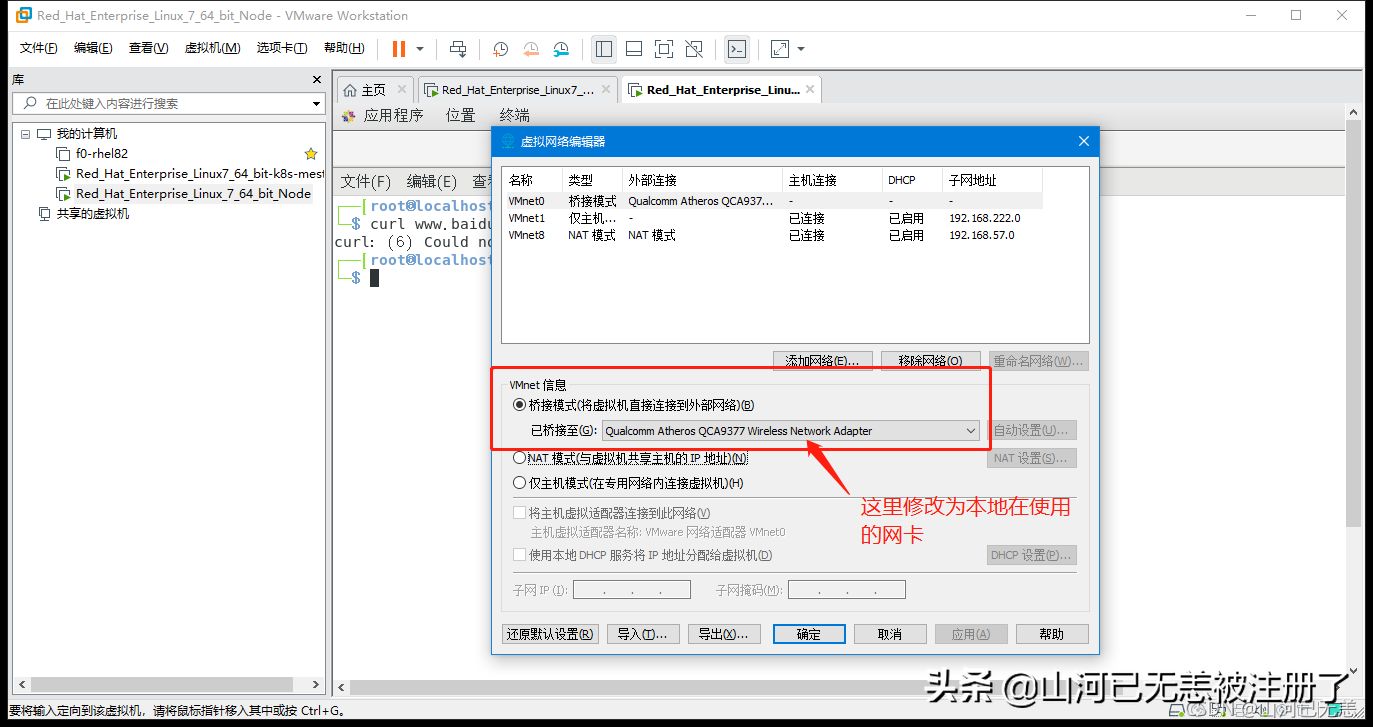Open the snapshot manager icon
1373x727 pixels.
pyautogui.click(x=561, y=48)
